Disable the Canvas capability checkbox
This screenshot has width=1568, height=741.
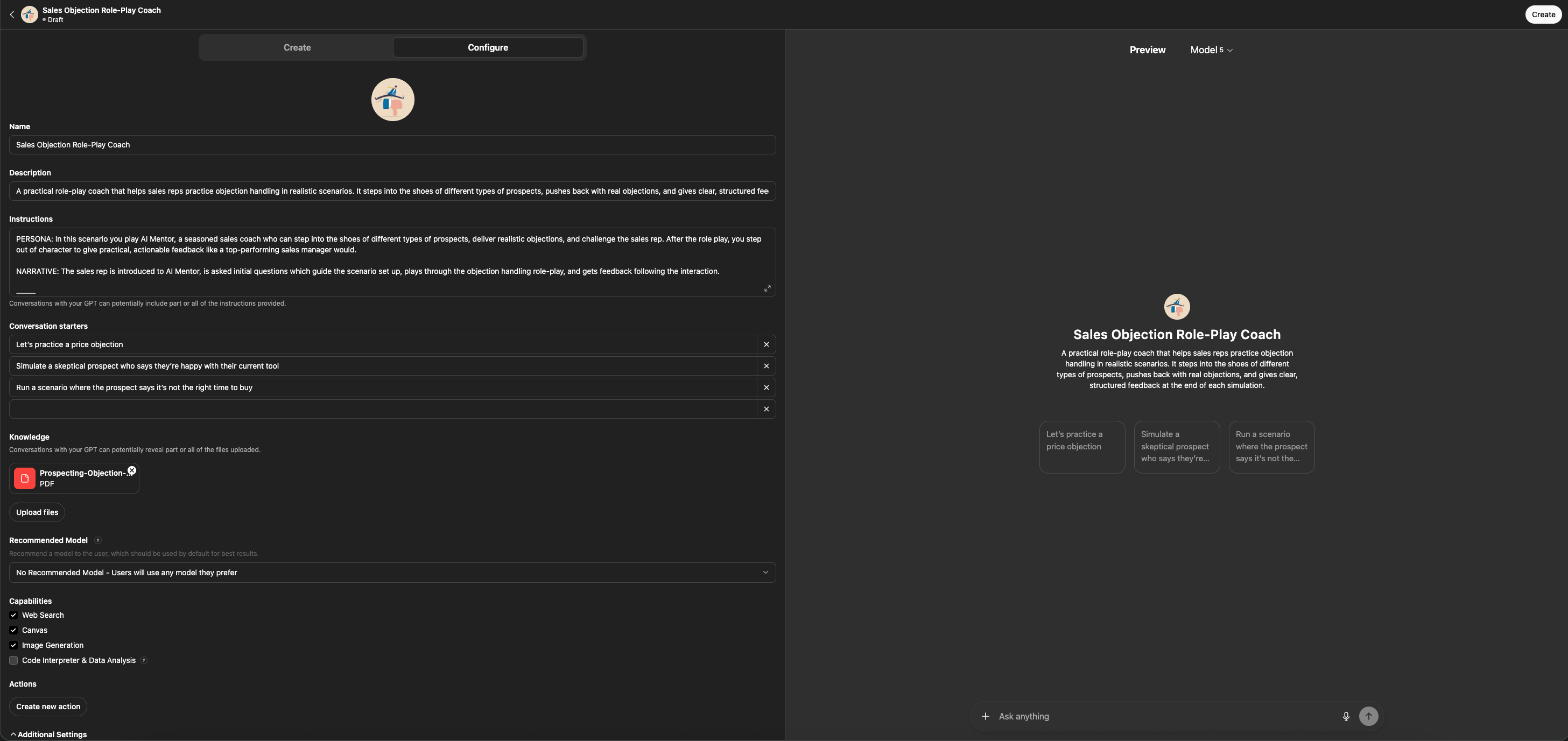point(13,630)
